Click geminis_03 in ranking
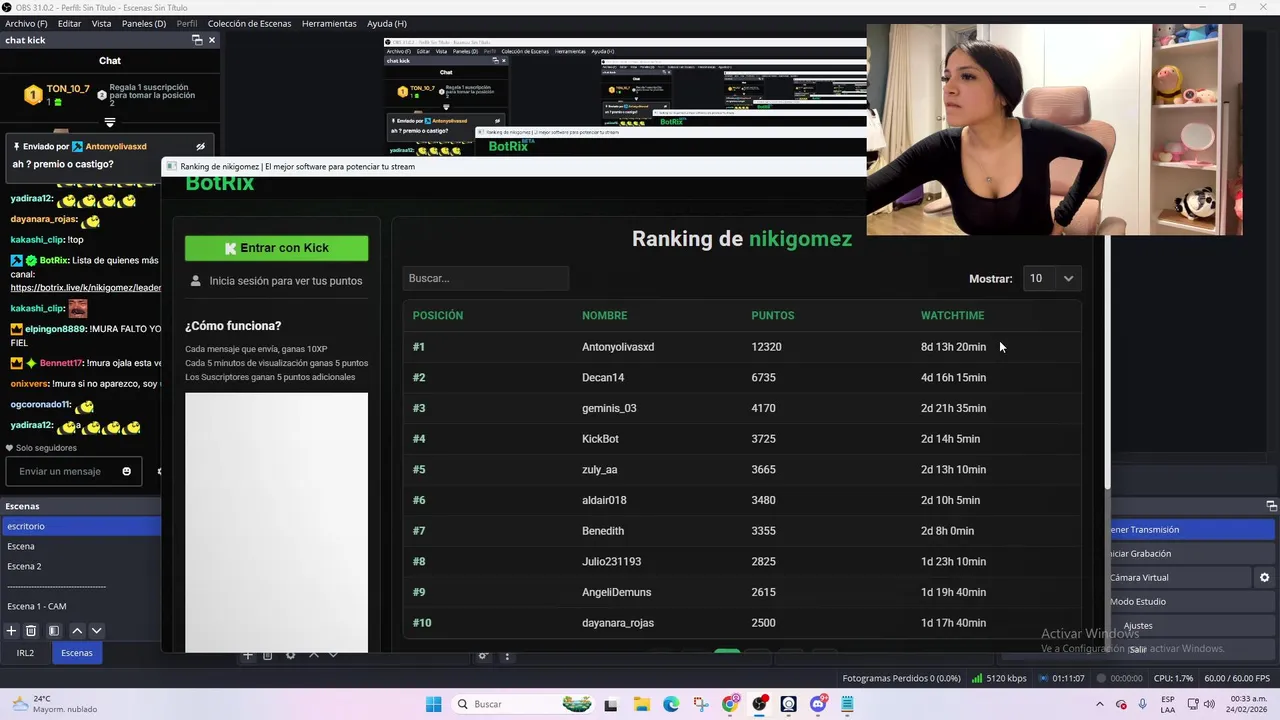This screenshot has height=720, width=1280. pyautogui.click(x=609, y=408)
